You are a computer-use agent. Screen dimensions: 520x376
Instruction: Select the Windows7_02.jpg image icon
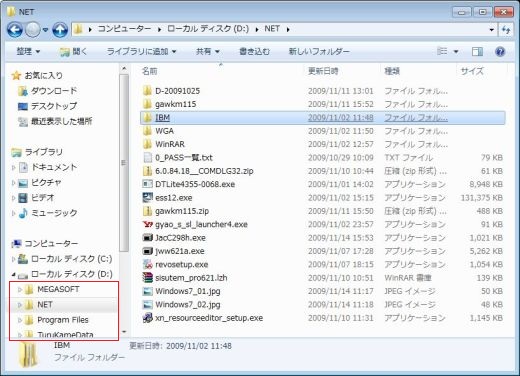[x=147, y=304]
